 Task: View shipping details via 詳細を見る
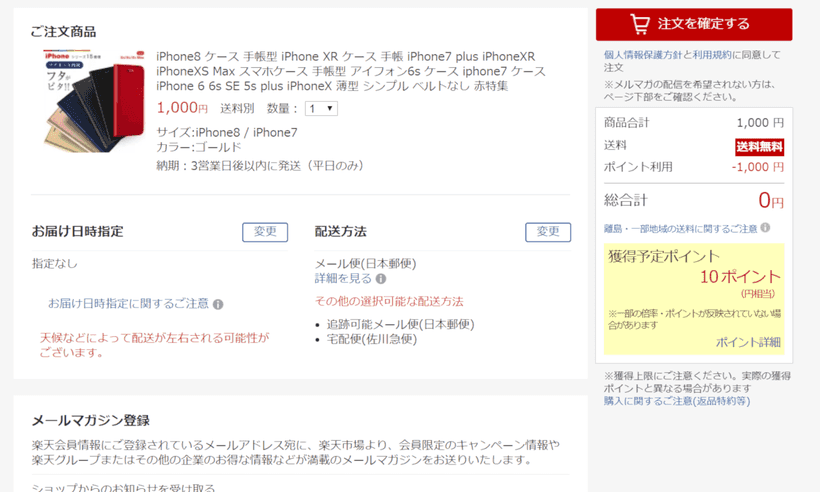(343, 279)
